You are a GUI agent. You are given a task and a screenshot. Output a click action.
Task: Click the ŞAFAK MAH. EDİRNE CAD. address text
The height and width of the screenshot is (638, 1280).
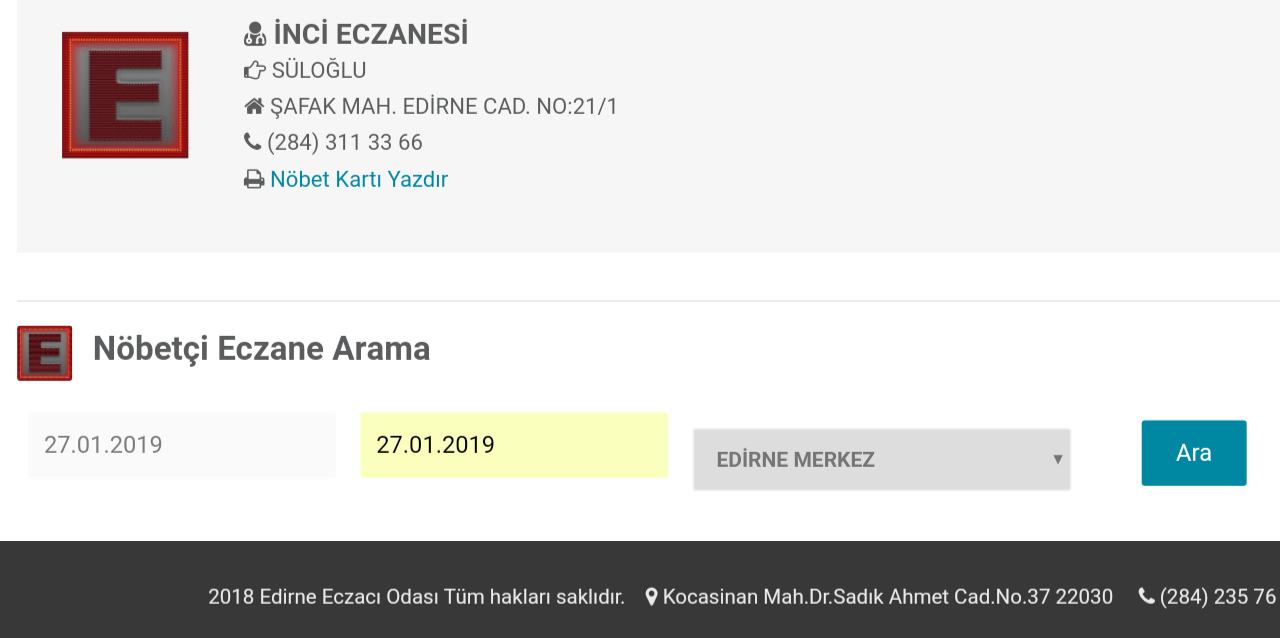tap(444, 106)
